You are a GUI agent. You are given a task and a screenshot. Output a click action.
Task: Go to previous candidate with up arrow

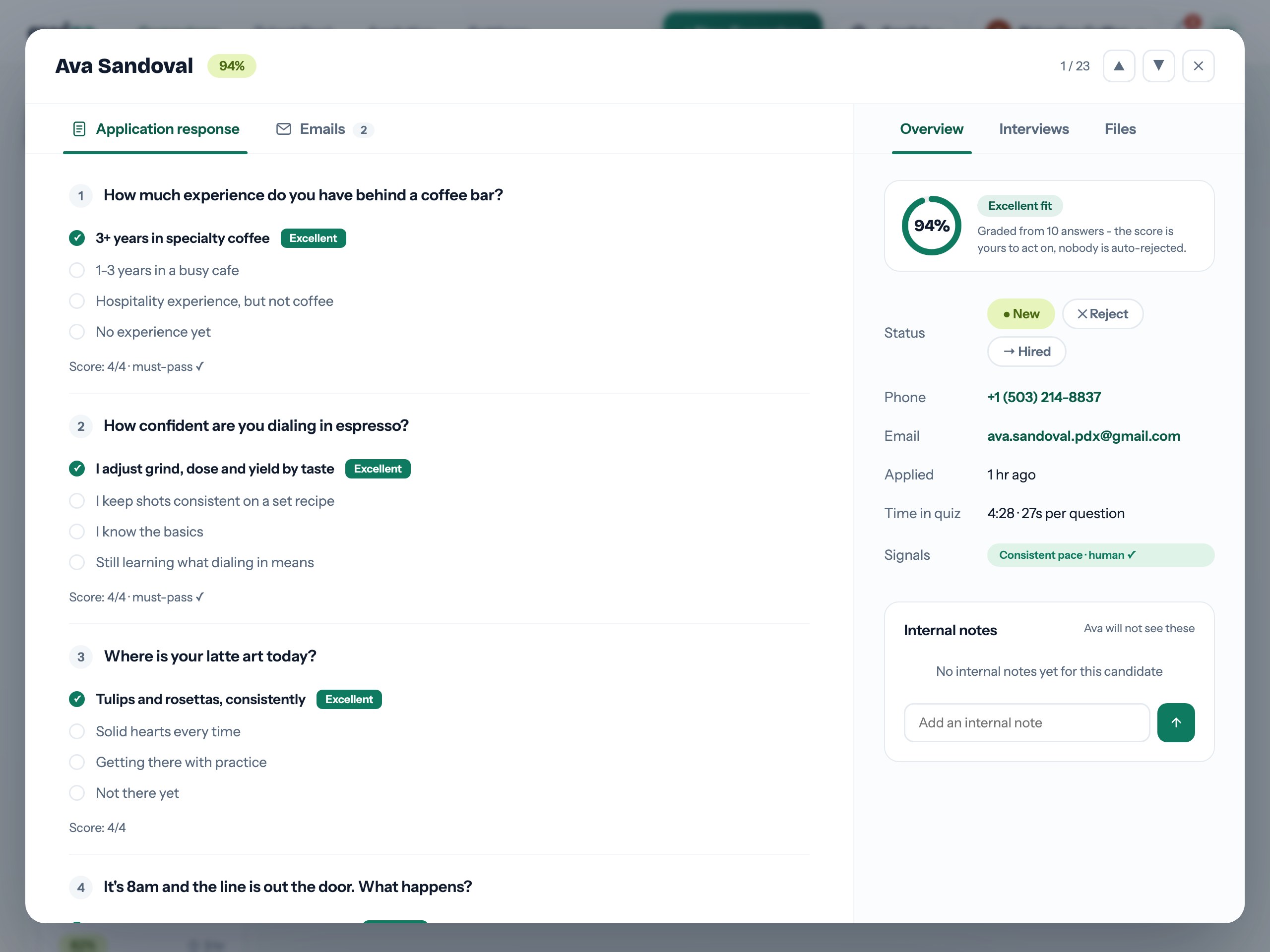[x=1118, y=66]
